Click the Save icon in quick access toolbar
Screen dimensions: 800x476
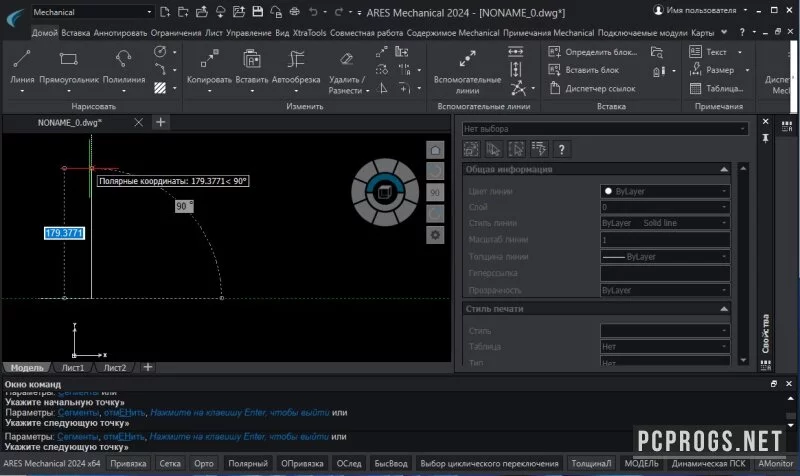tap(258, 12)
